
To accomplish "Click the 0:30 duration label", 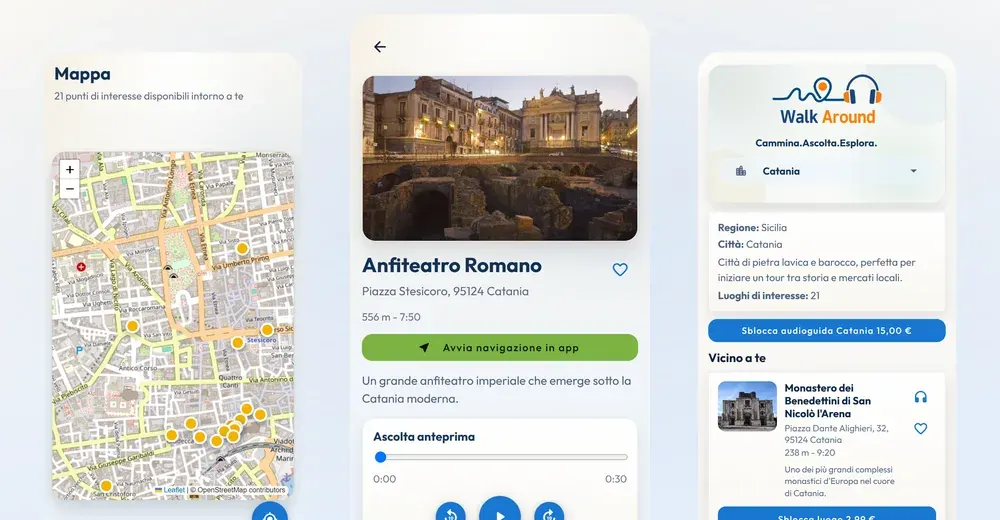I will coord(615,479).
